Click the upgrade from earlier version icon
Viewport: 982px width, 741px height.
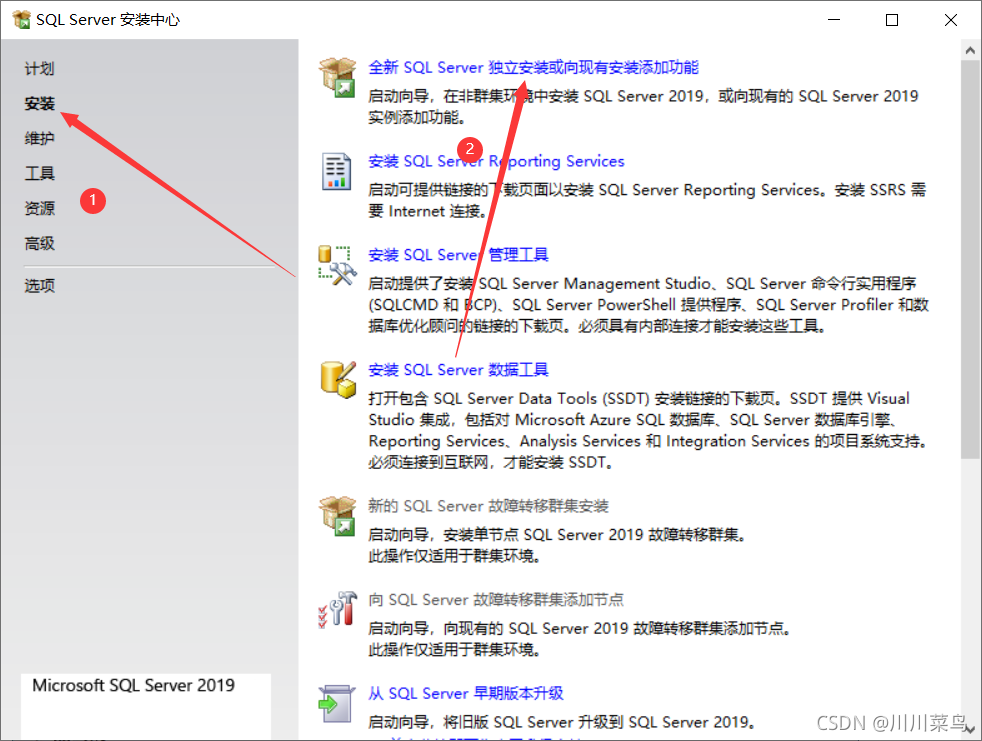(336, 703)
